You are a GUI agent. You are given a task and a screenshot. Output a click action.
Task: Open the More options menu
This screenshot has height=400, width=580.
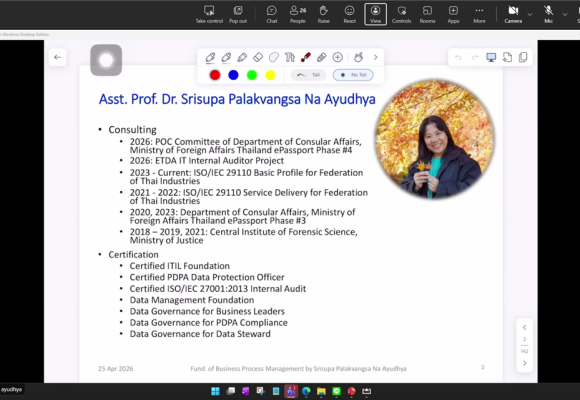[479, 14]
